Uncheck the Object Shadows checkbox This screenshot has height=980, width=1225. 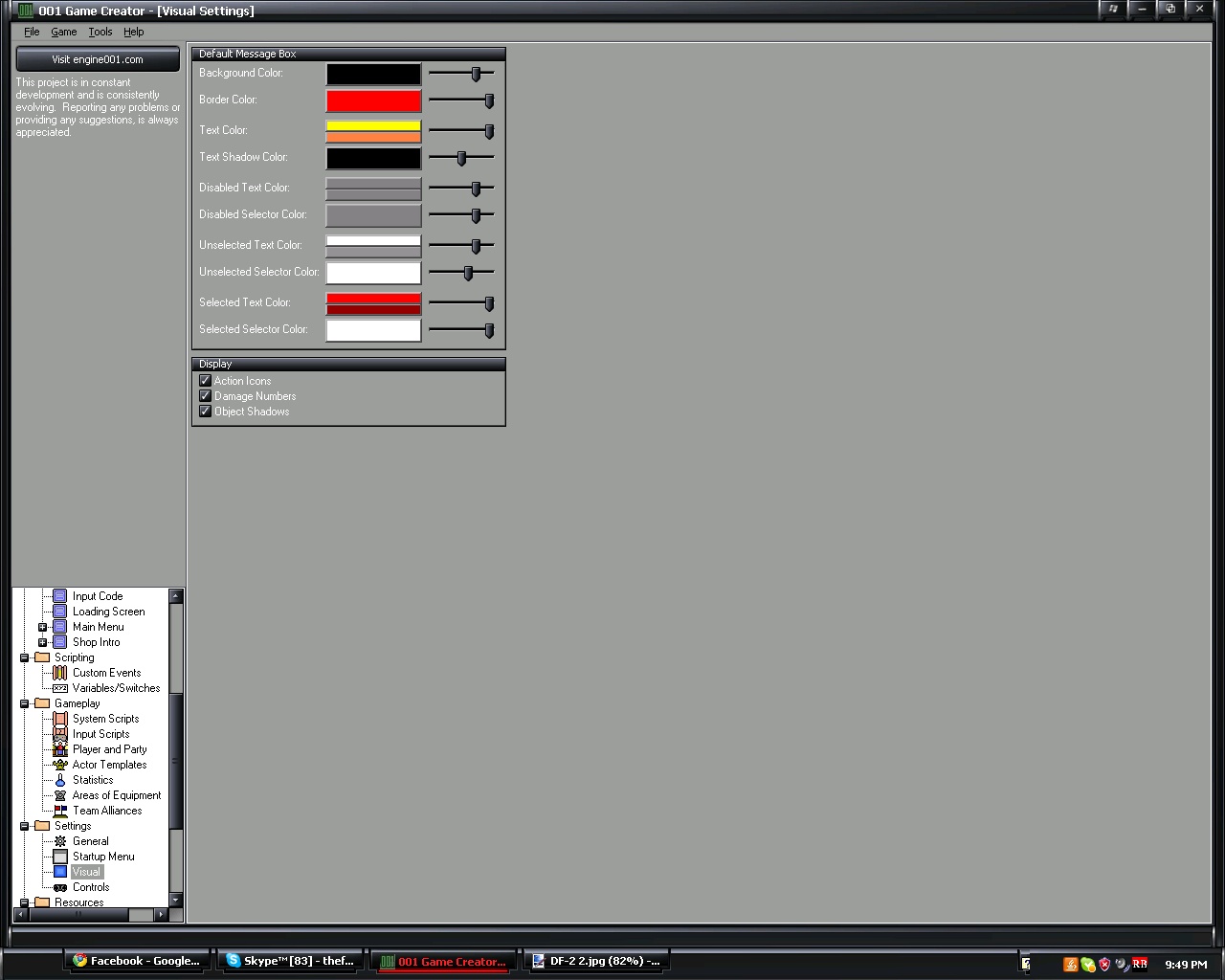pos(205,411)
